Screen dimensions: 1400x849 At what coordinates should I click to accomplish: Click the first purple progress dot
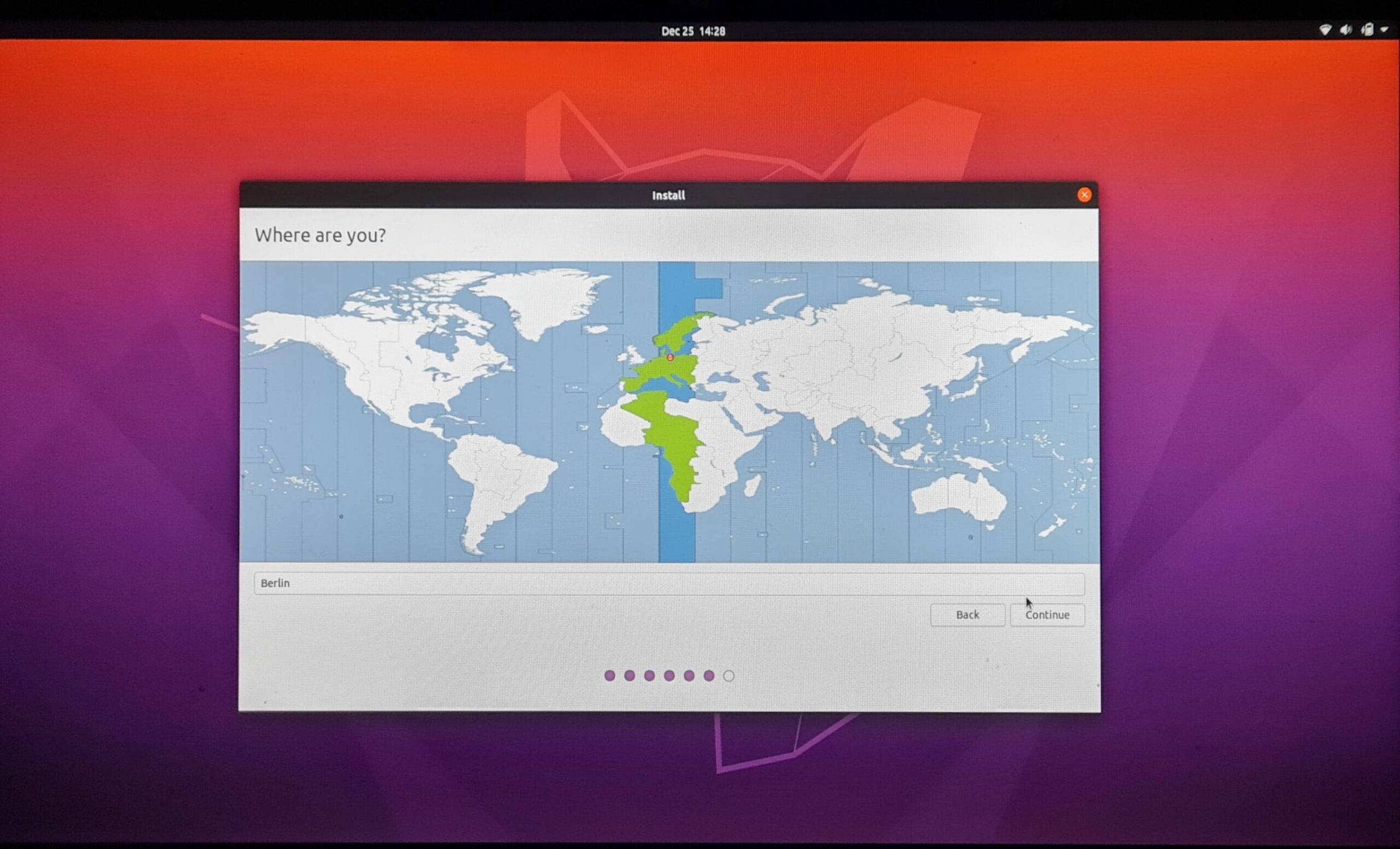click(x=610, y=675)
